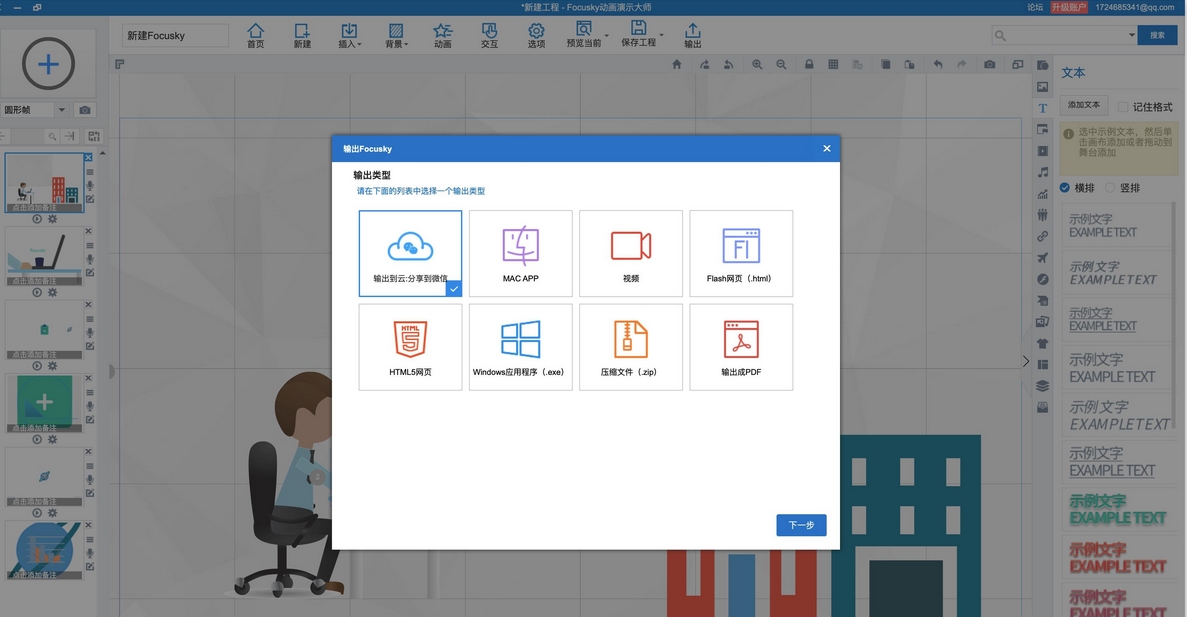Collapse the right panel with chevron arrow
This screenshot has width=1187, height=617.
click(1026, 361)
